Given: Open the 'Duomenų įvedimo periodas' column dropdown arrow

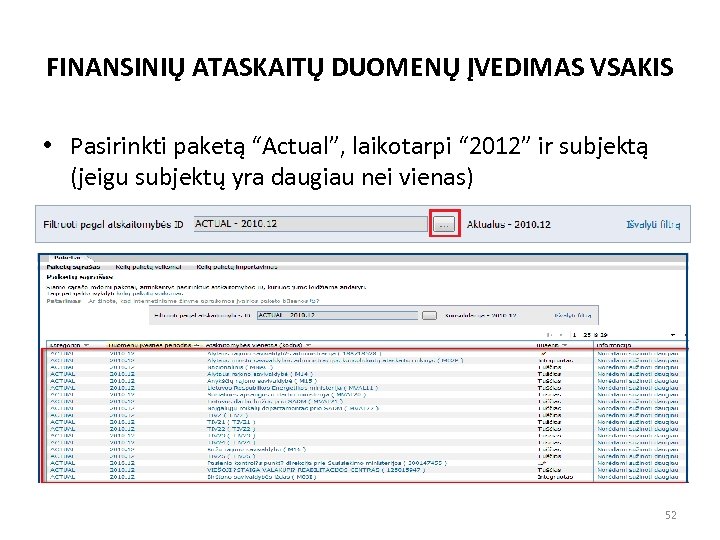Looking at the screenshot, I should pos(197,345).
